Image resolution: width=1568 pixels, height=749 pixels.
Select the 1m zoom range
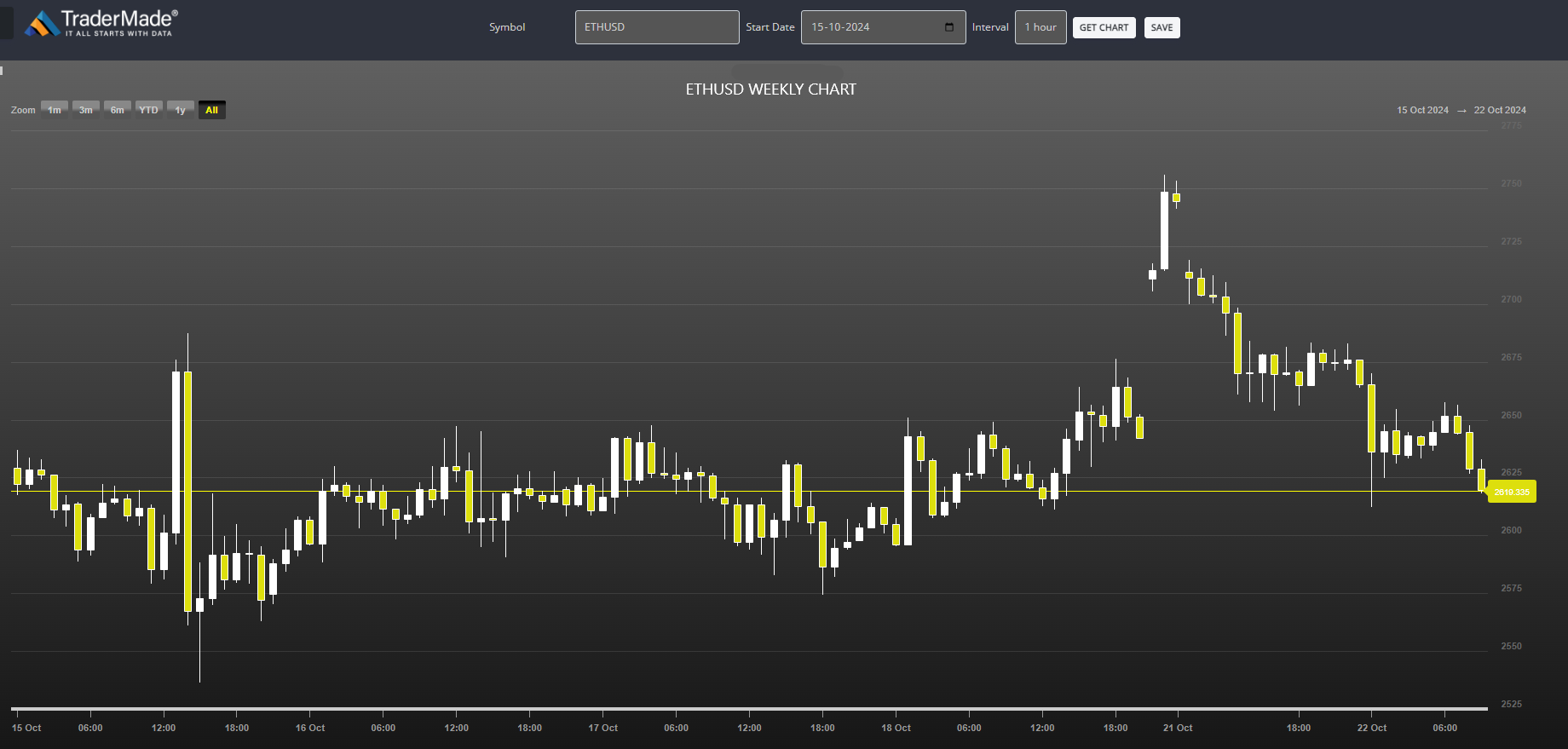click(55, 110)
